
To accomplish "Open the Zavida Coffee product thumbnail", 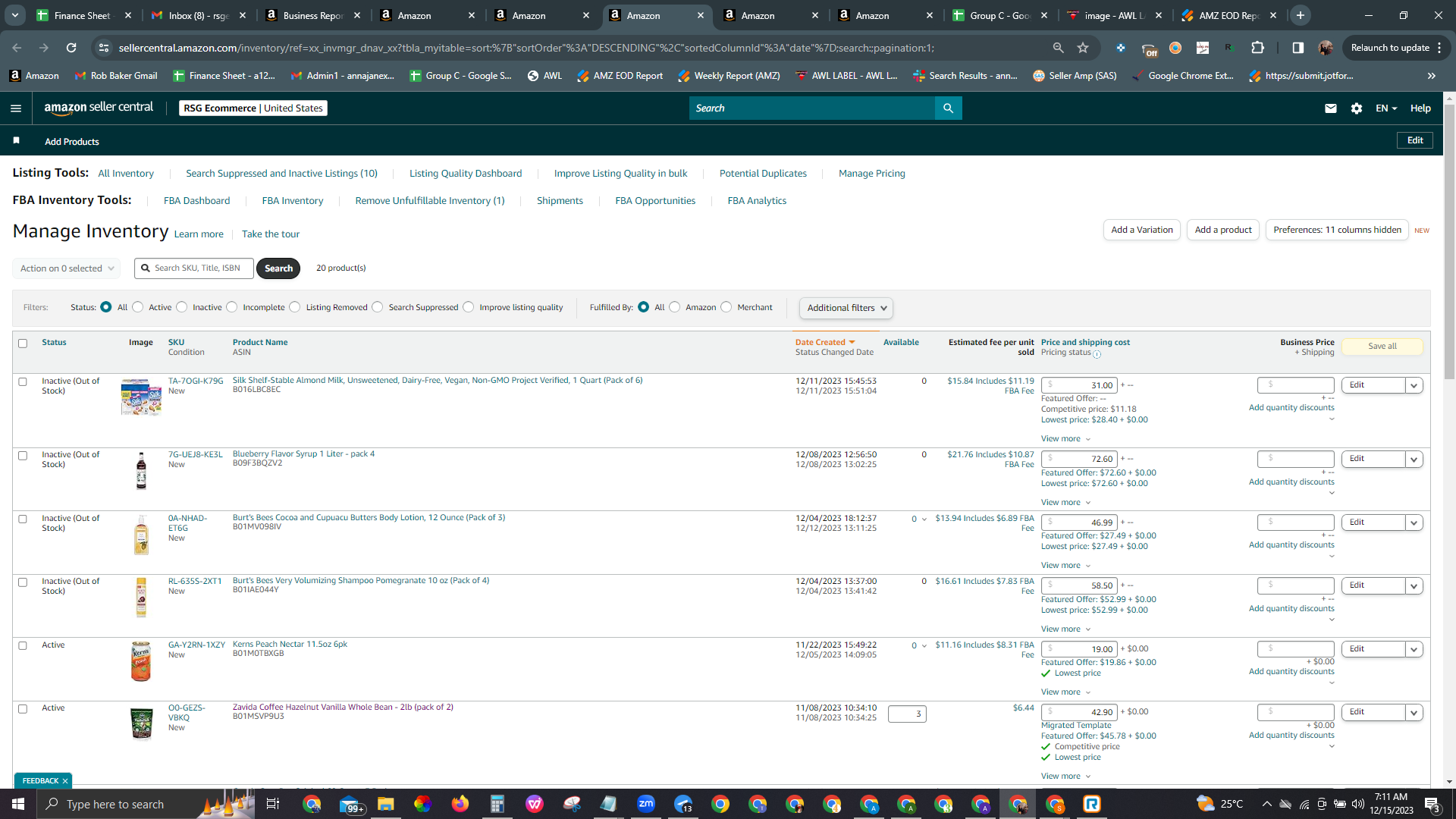I will click(141, 723).
